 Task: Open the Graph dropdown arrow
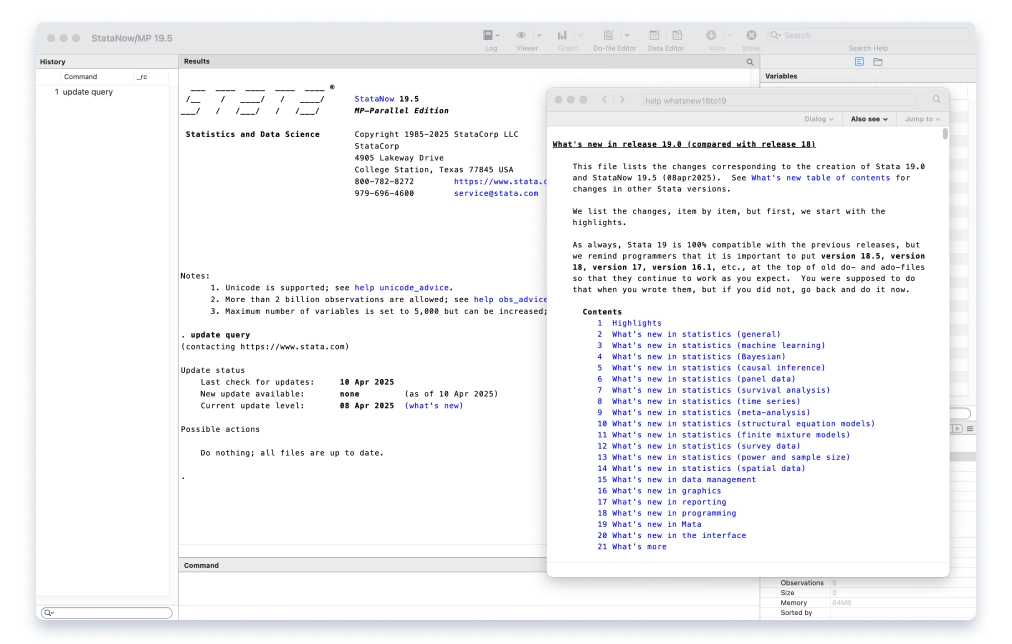tap(580, 35)
